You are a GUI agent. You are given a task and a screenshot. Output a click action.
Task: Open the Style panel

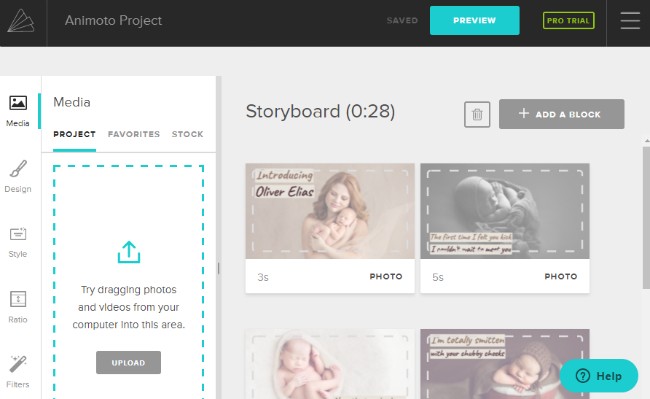click(x=18, y=242)
